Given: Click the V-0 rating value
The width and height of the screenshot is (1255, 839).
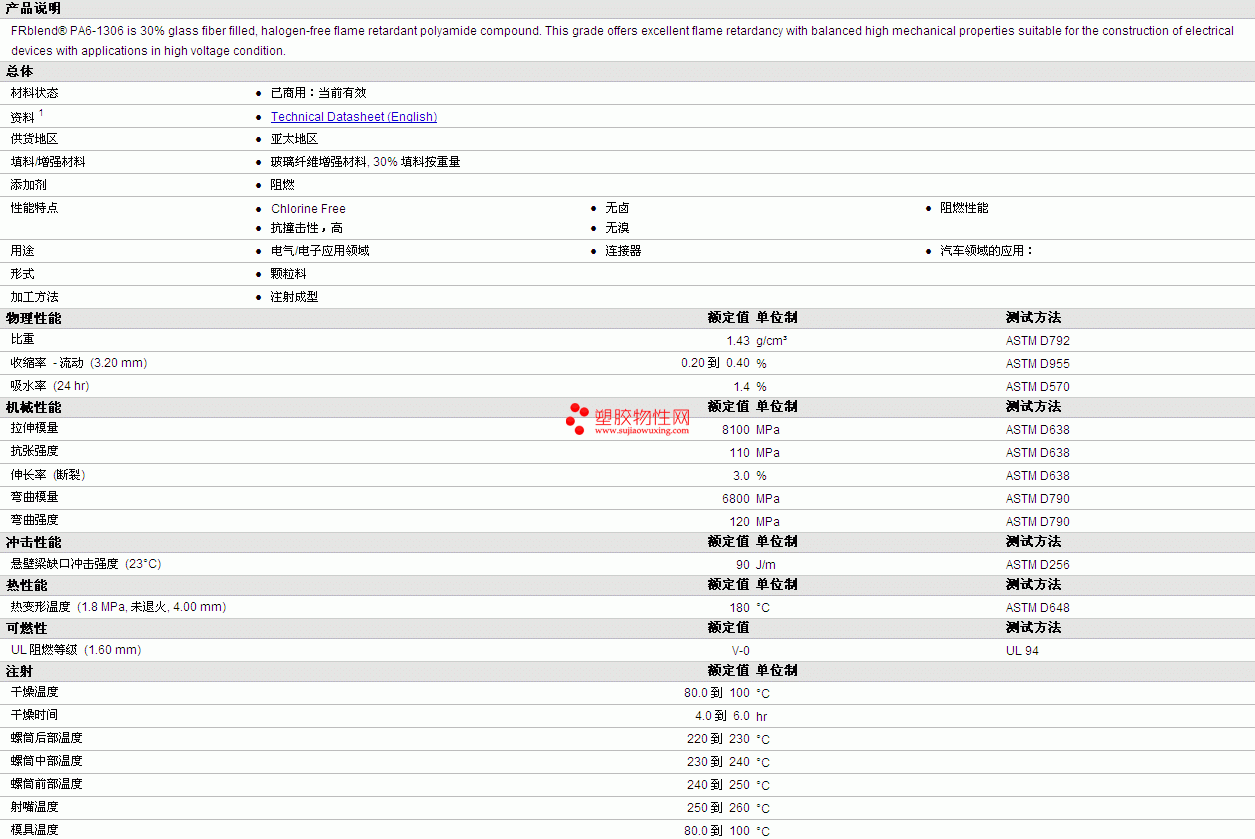Looking at the screenshot, I should (x=741, y=651).
